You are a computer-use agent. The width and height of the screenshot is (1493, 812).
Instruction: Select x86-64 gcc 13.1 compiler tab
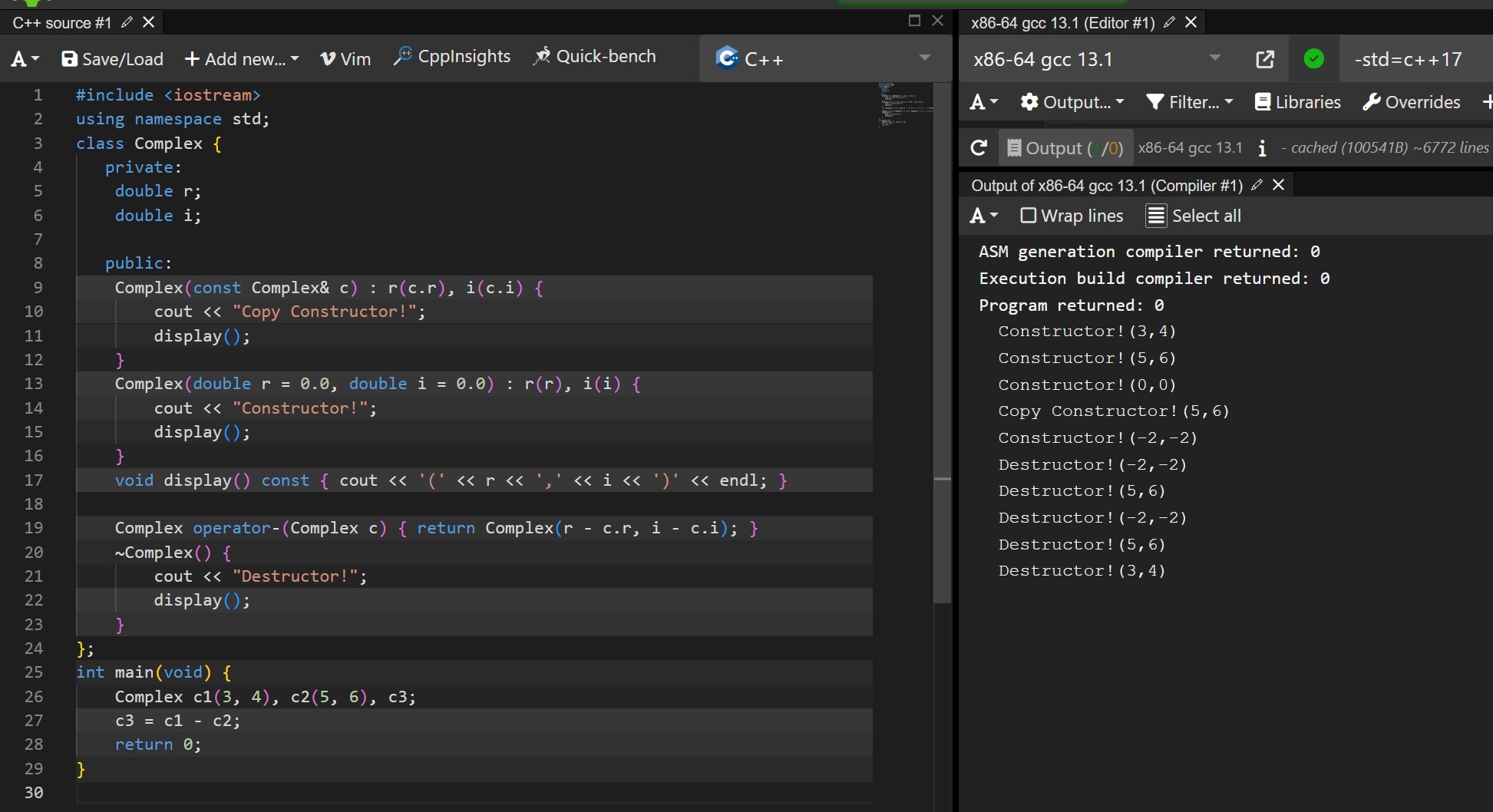1062,23
